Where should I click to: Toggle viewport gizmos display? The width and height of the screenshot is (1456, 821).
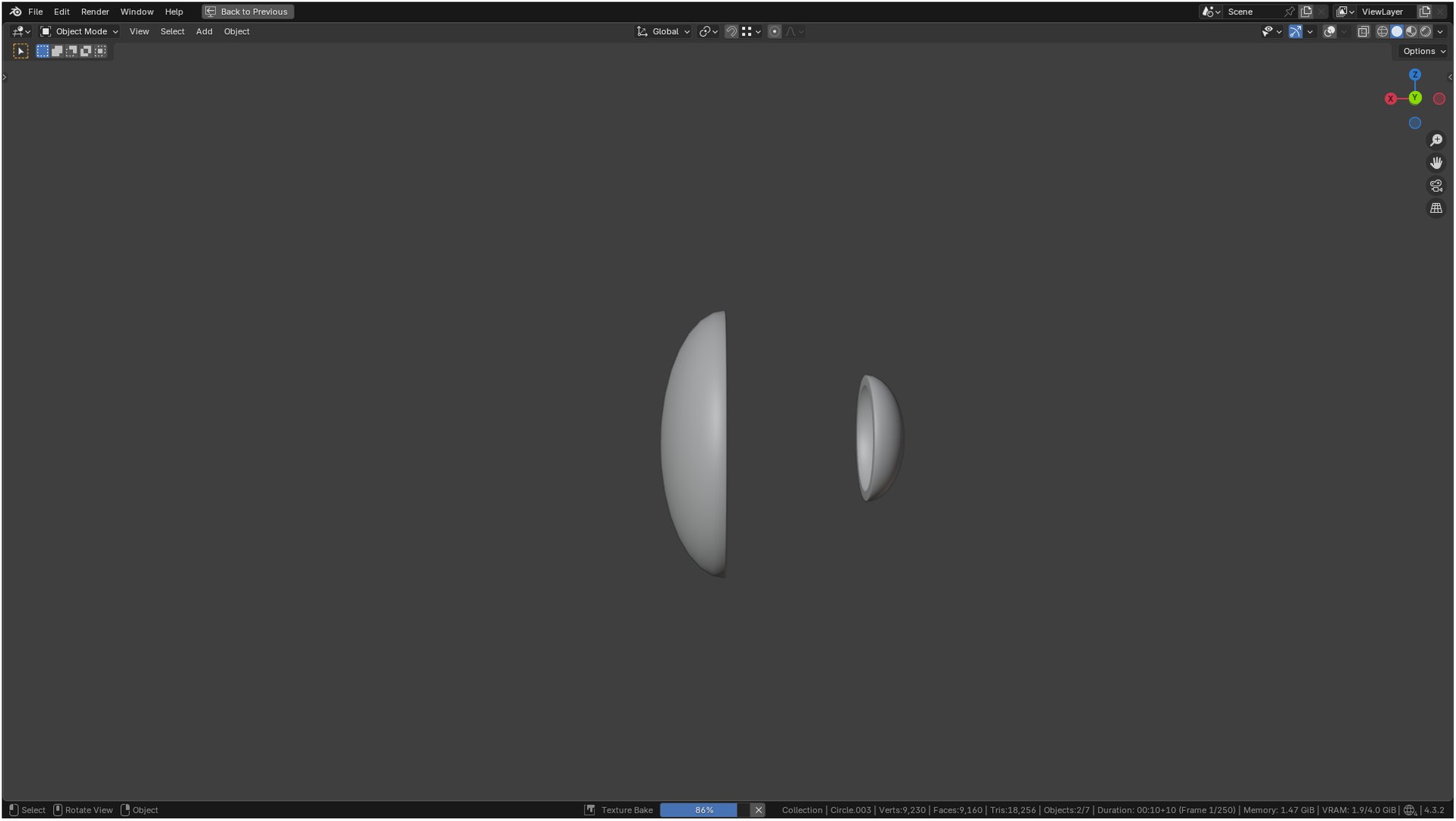pos(1295,32)
